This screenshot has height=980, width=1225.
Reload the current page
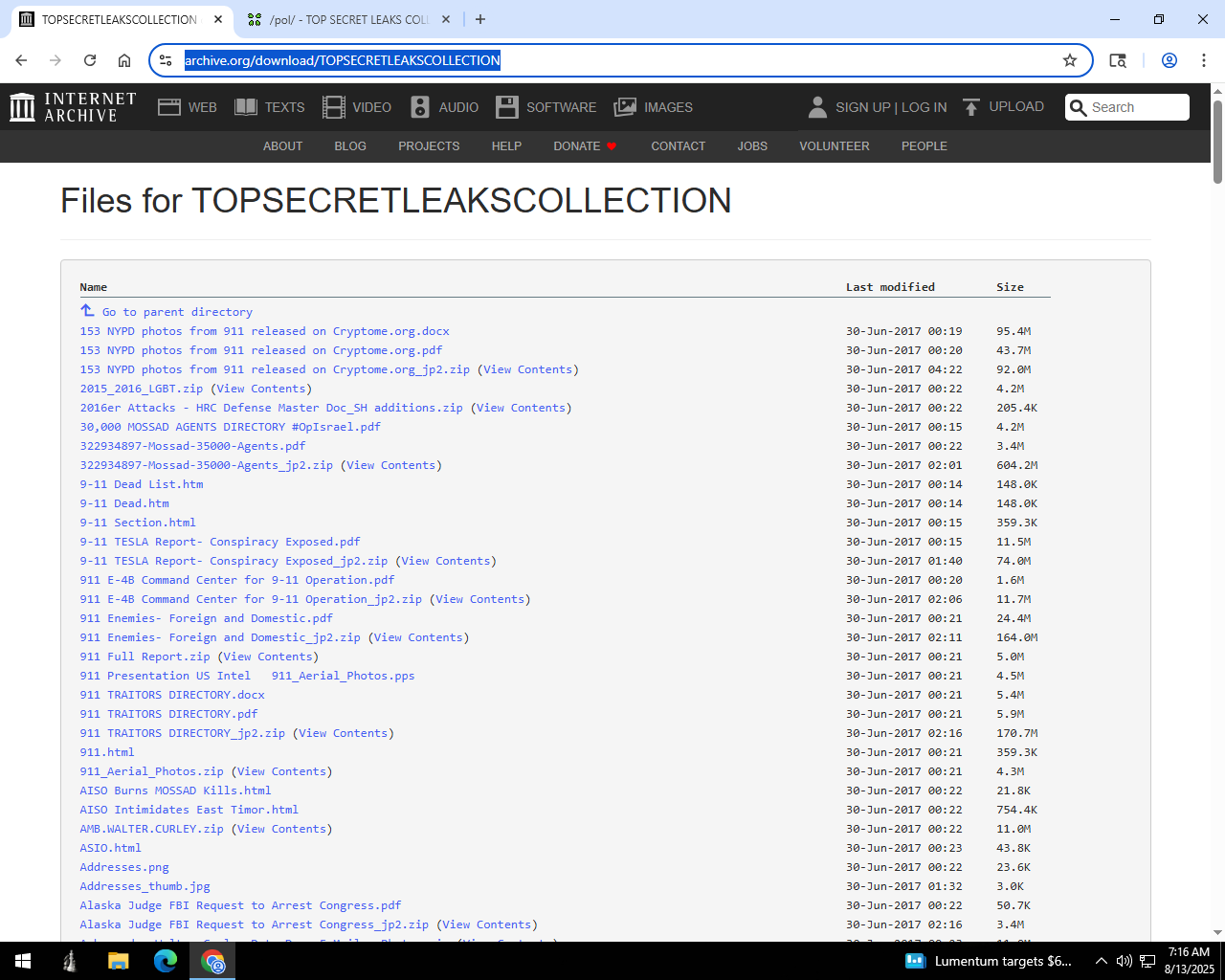pyautogui.click(x=90, y=60)
